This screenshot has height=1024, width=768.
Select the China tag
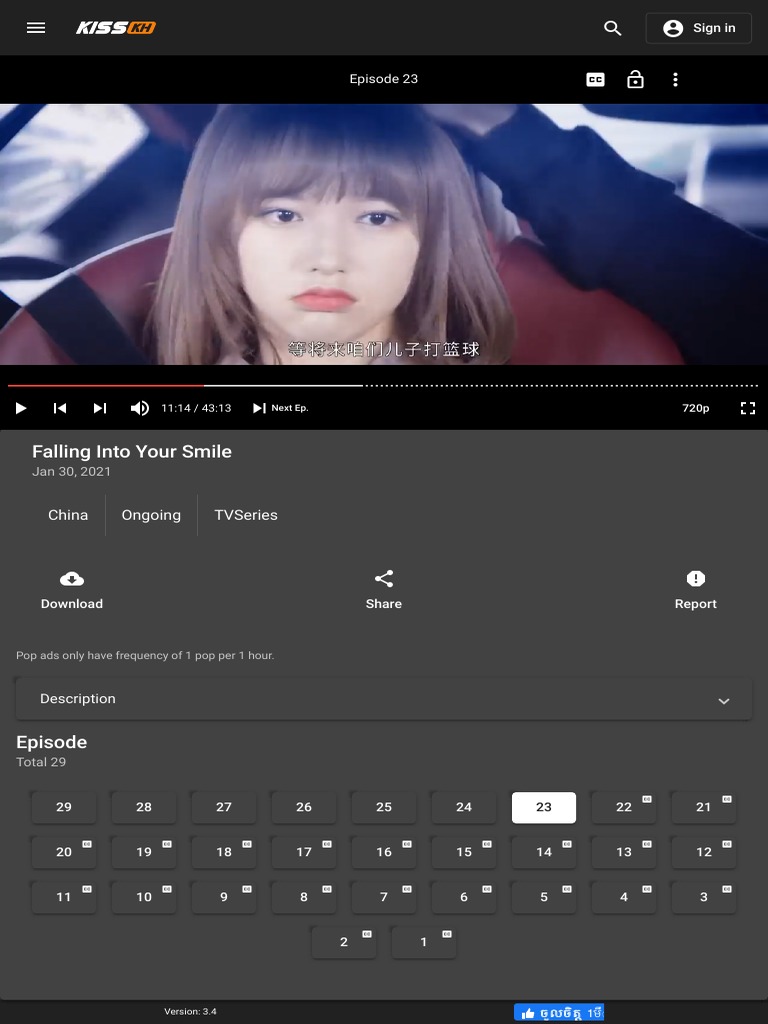tap(68, 515)
